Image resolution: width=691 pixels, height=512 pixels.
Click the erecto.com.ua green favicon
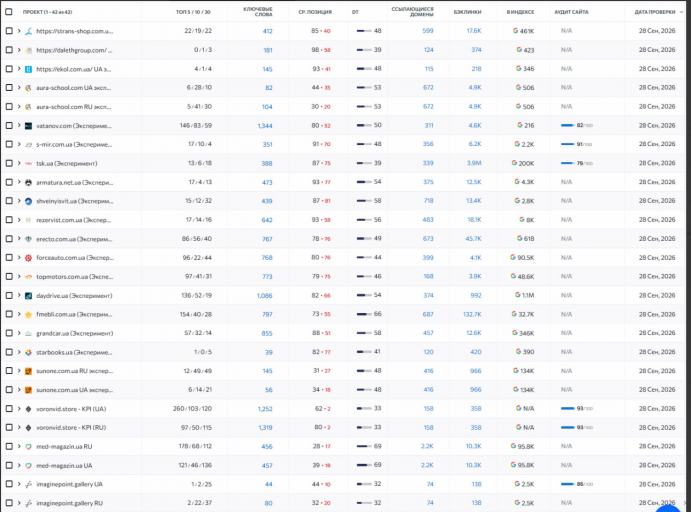[28, 239]
